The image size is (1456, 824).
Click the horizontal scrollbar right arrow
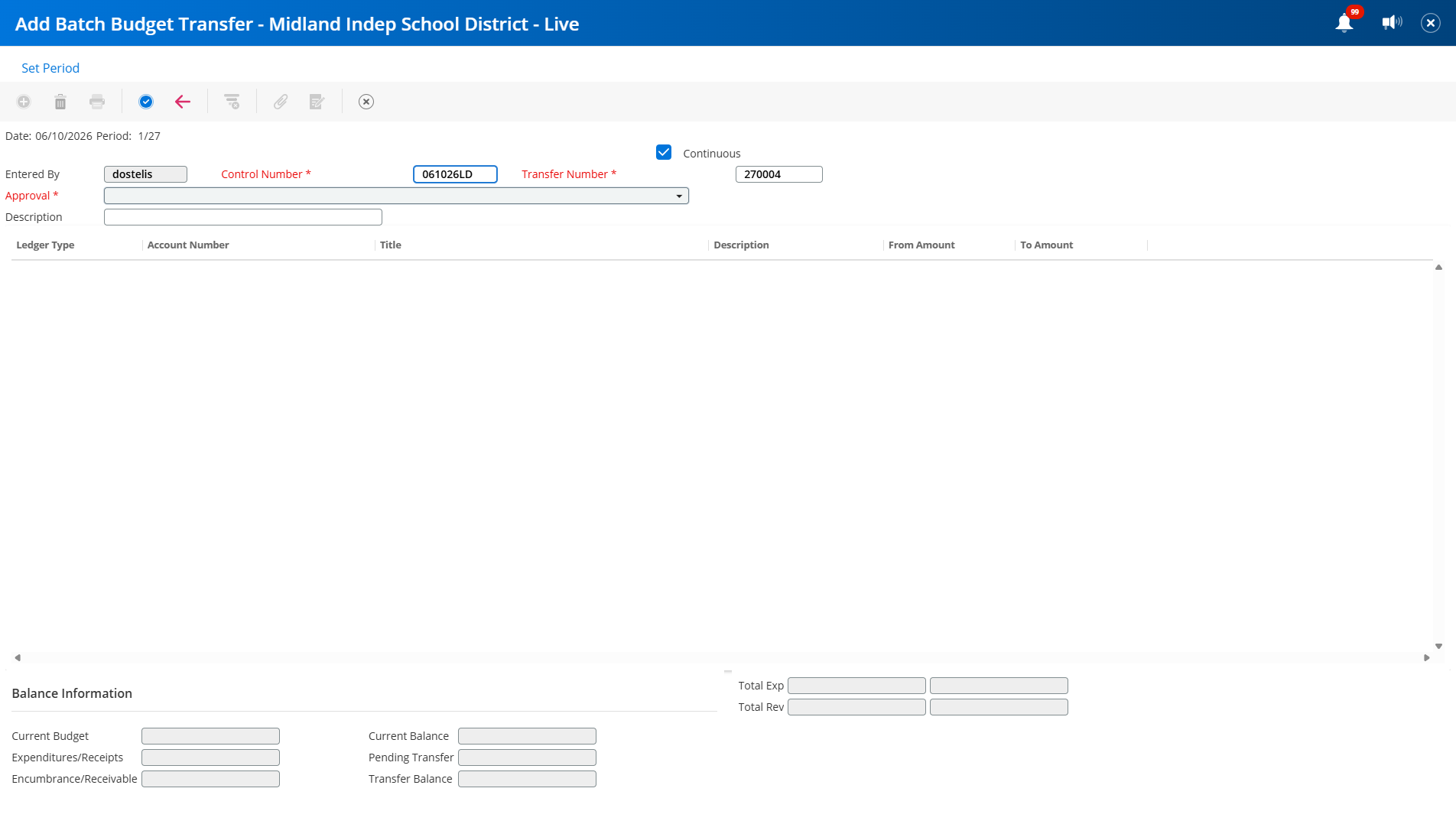coord(1427,658)
